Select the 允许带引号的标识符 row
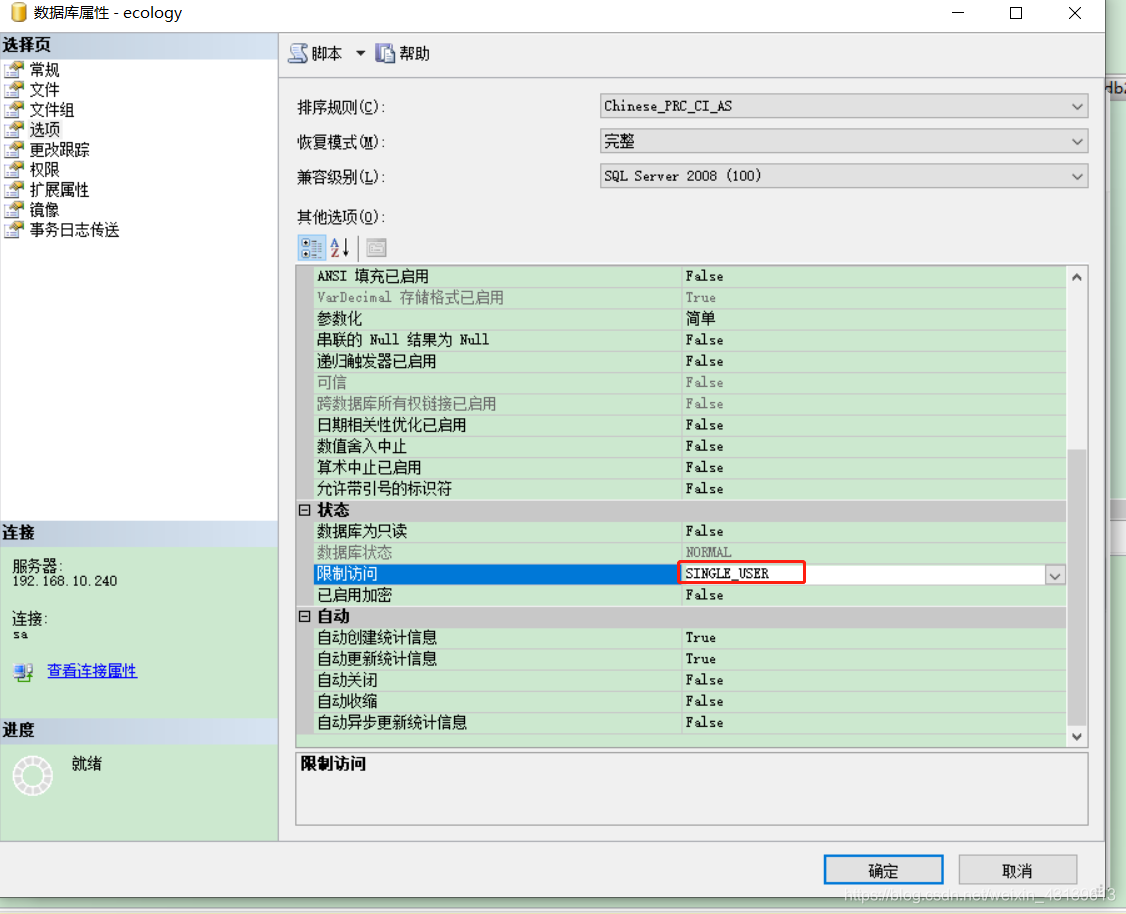 690,489
